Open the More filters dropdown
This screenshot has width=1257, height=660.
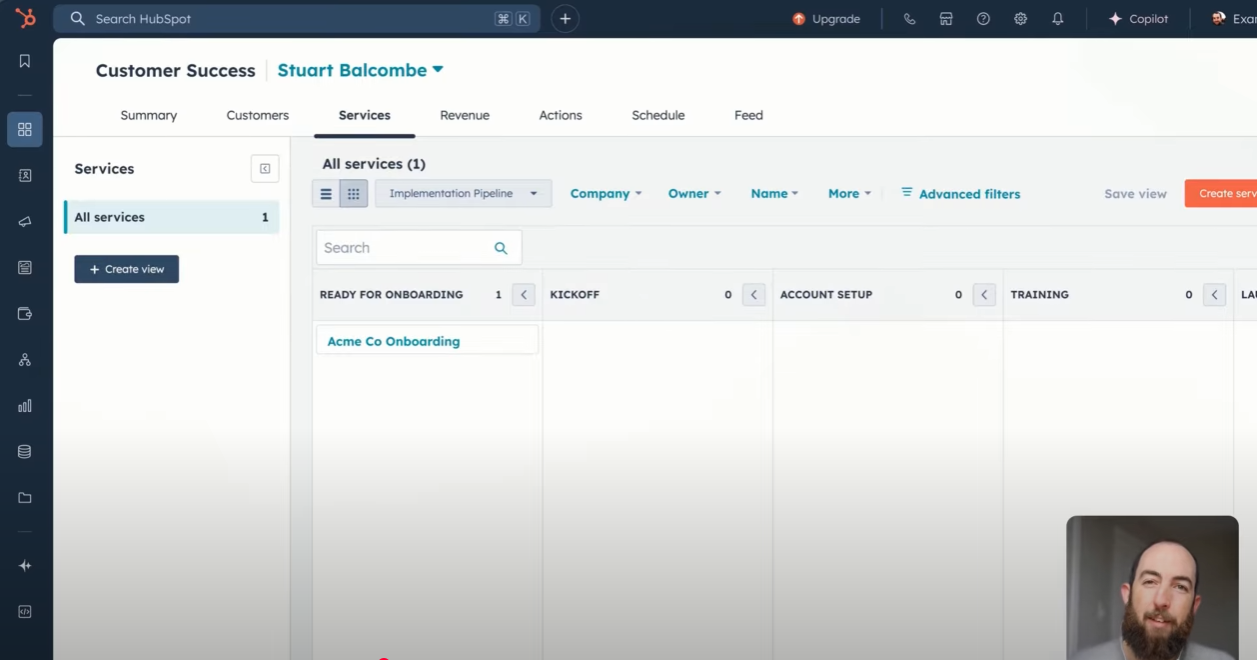click(x=850, y=194)
